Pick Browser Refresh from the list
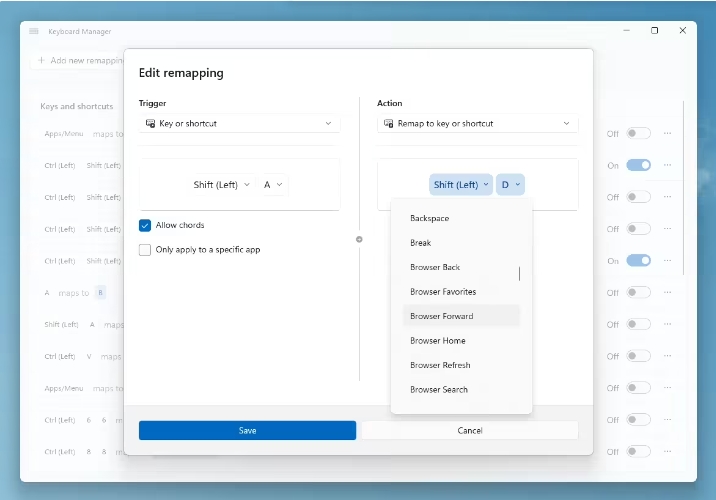716x500 pixels. click(440, 365)
